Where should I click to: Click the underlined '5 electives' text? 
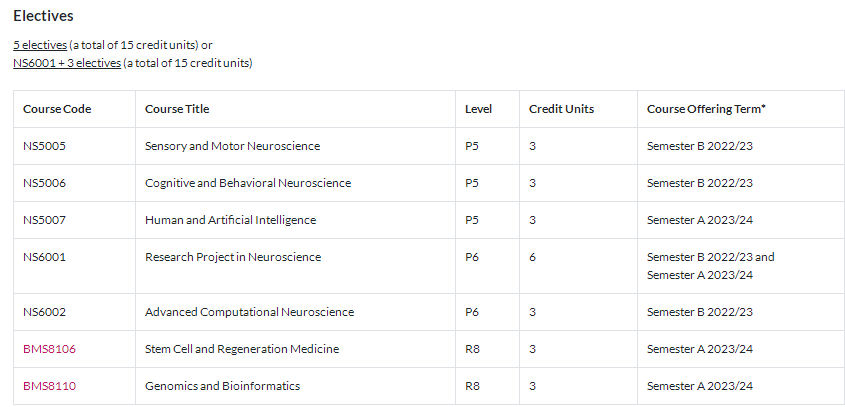click(x=40, y=45)
